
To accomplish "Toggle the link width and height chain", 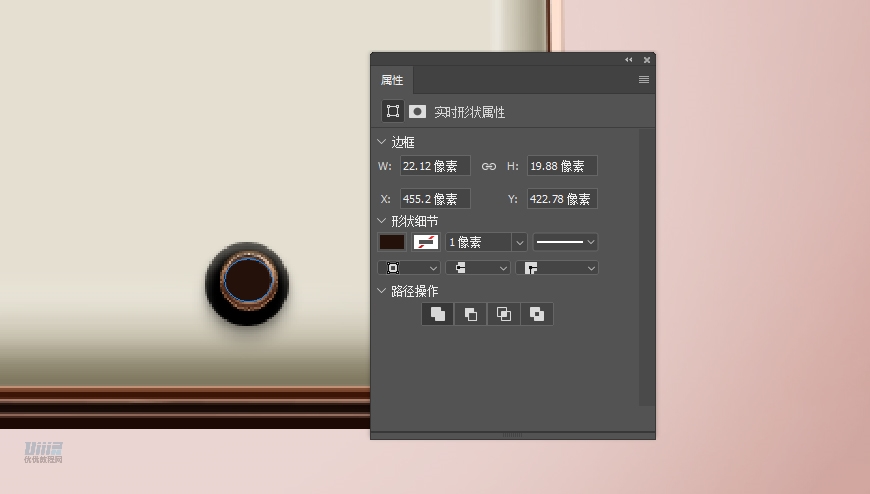I will click(489, 166).
